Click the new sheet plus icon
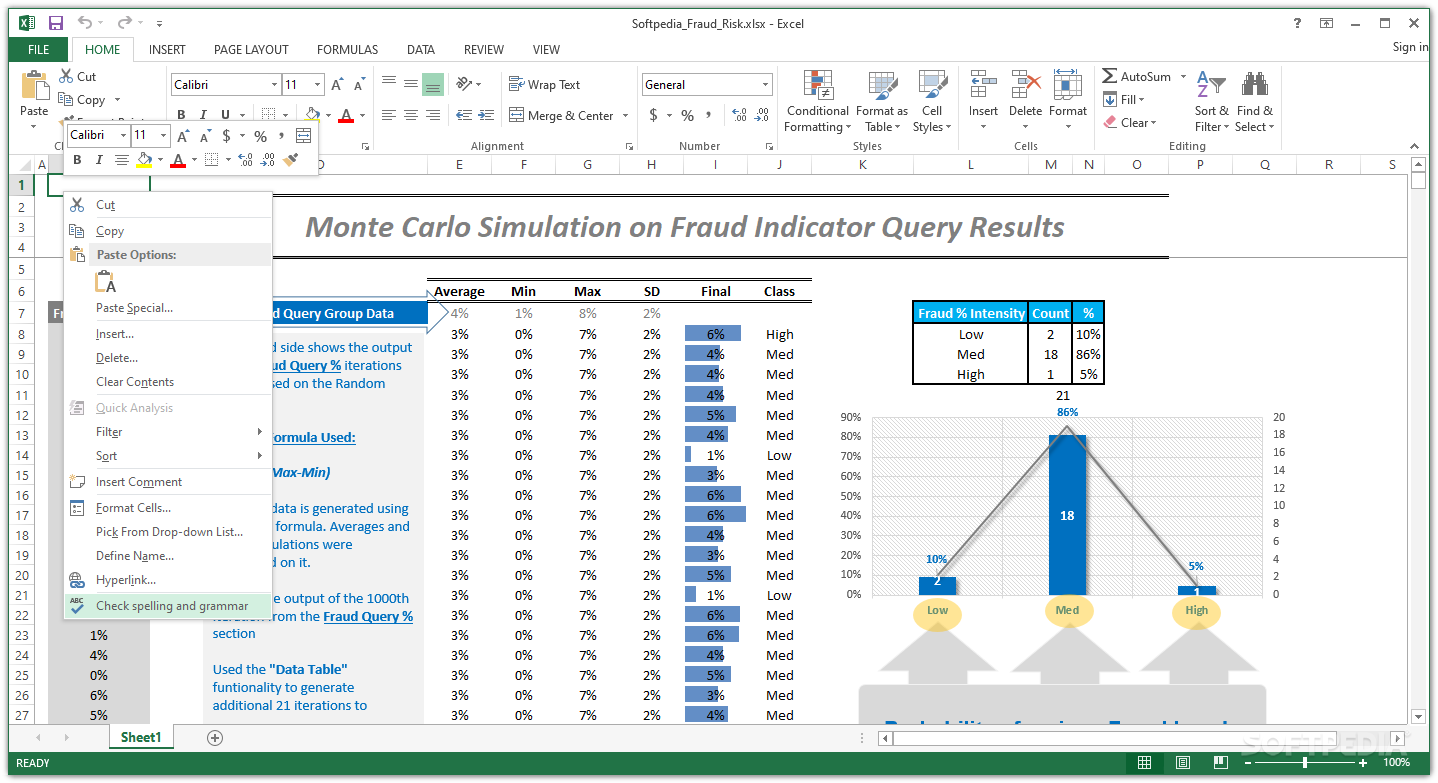 (x=214, y=738)
